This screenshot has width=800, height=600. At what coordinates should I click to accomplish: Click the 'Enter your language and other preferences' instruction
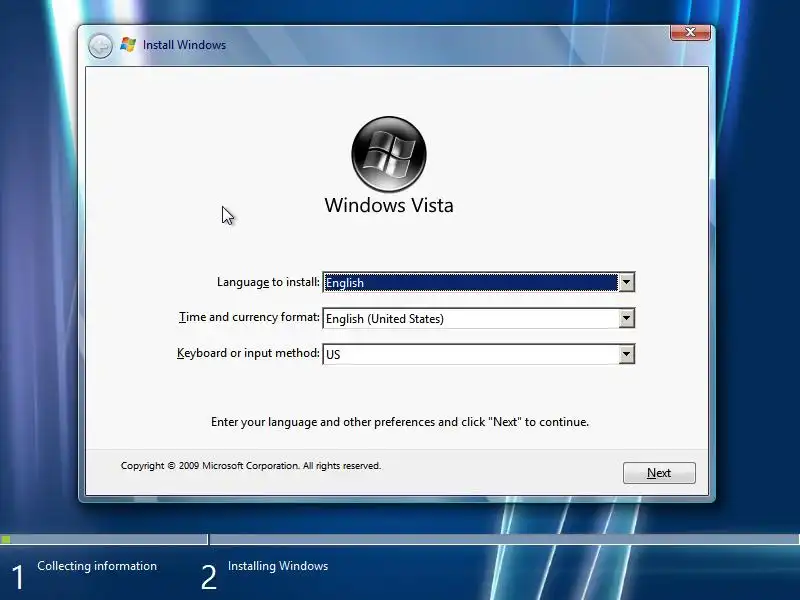[x=399, y=422]
